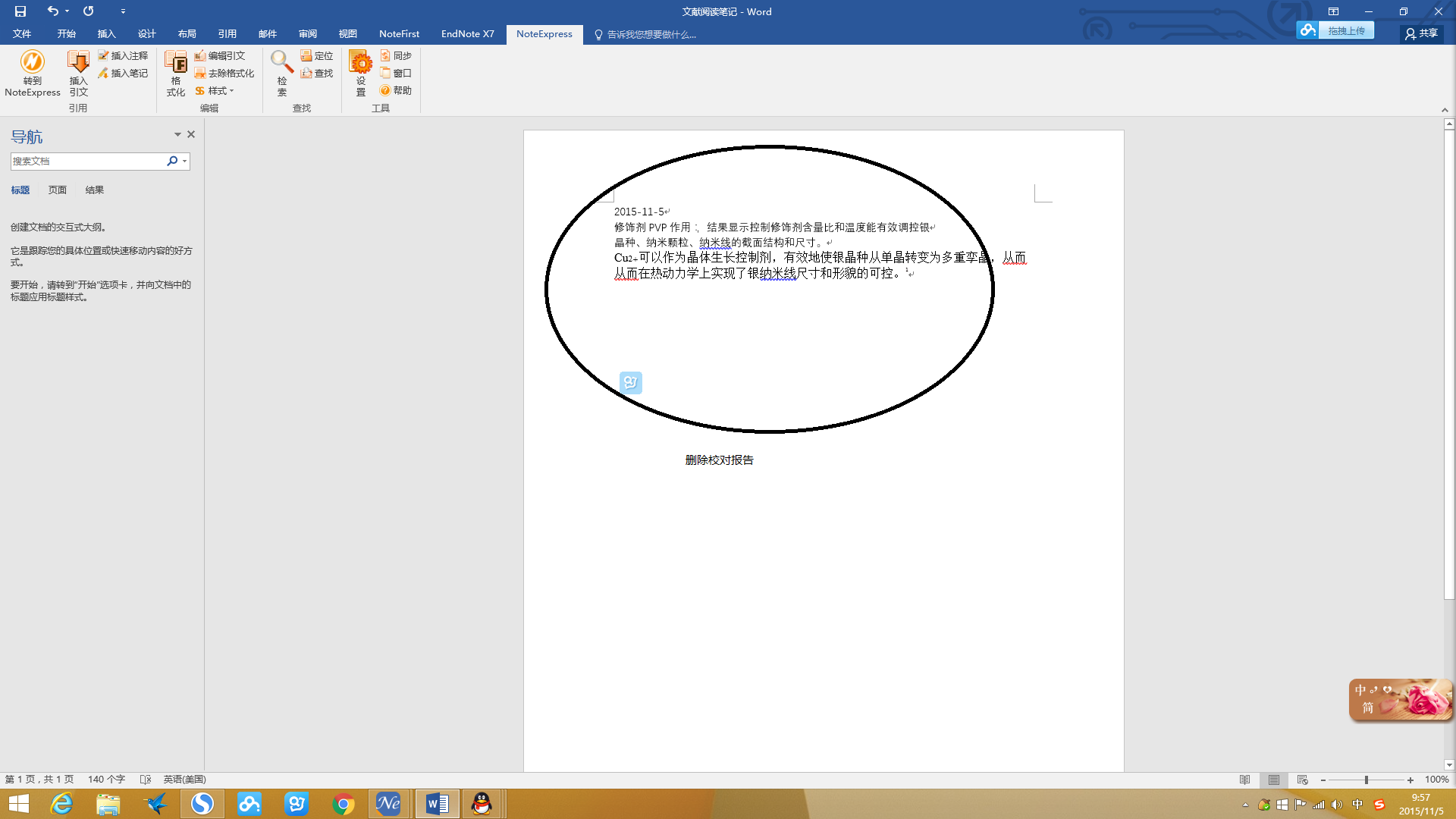Viewport: 1456px width, 819px height.
Task: Click the drag upload (拖拽上传) button
Action: (x=1335, y=30)
